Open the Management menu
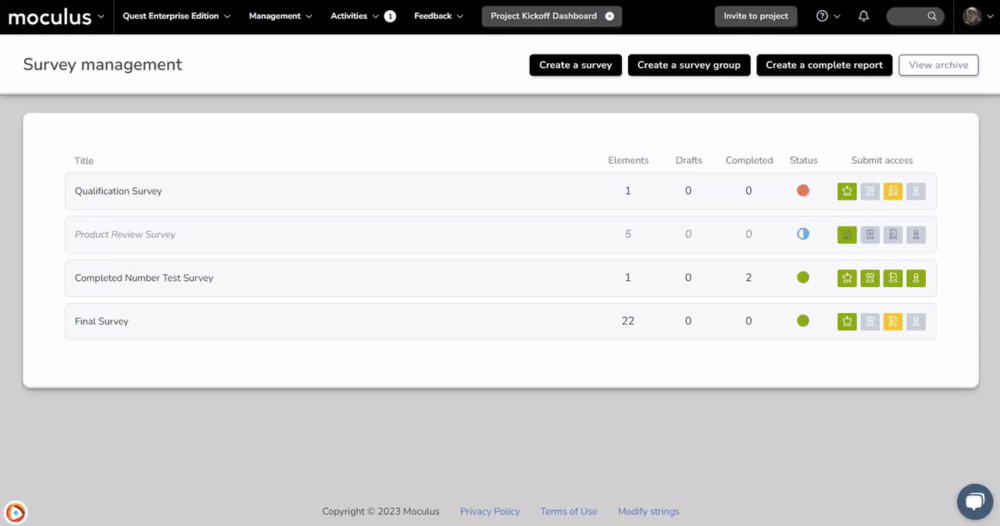This screenshot has height=526, width=1000. 280,16
